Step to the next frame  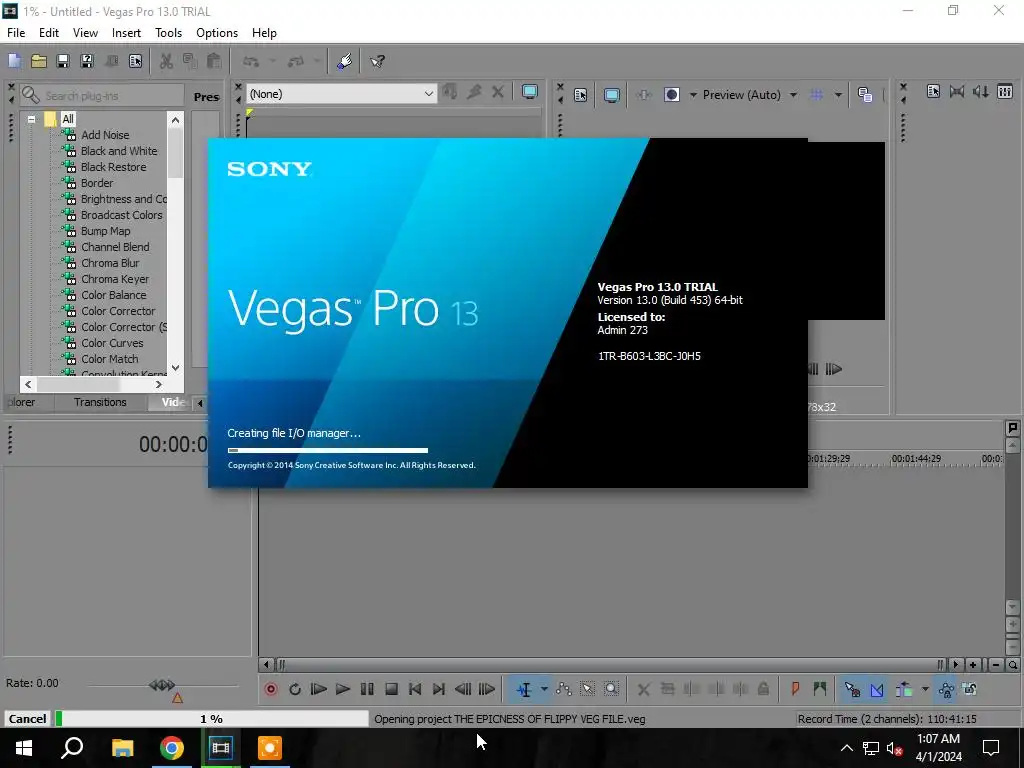487,689
